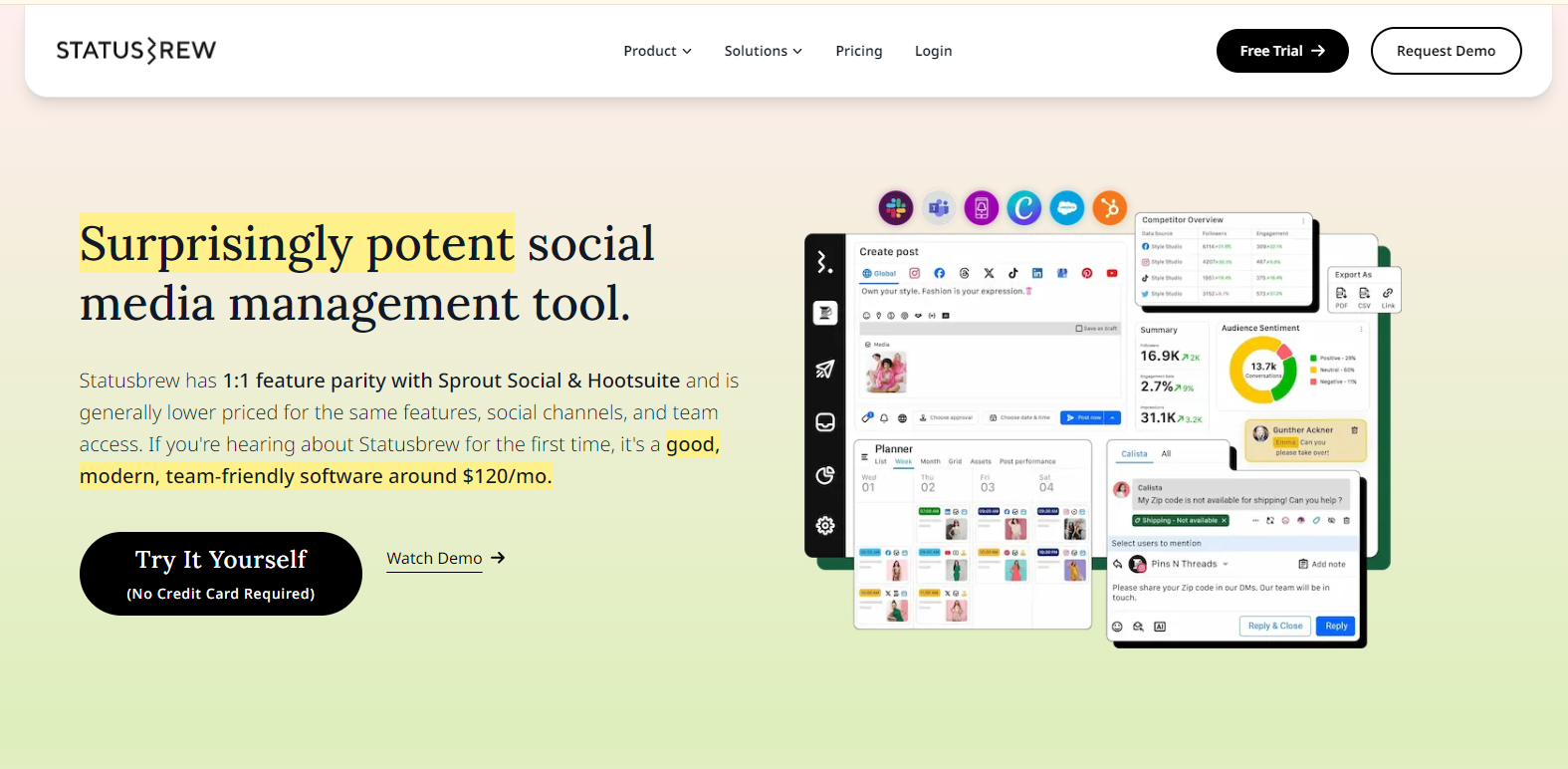This screenshot has height=769, width=1568.
Task: Expand the Product menu
Action: [x=657, y=51]
